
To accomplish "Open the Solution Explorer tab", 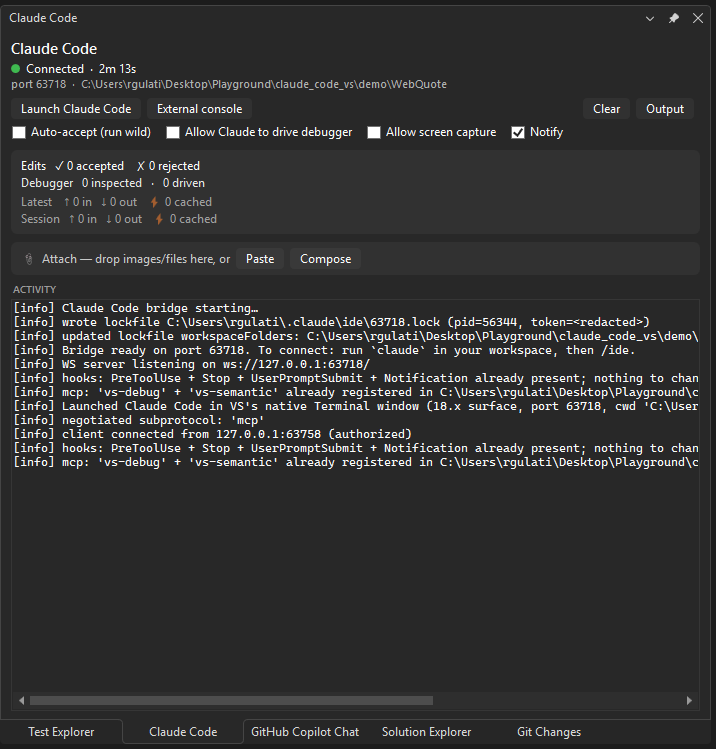I will [x=426, y=732].
